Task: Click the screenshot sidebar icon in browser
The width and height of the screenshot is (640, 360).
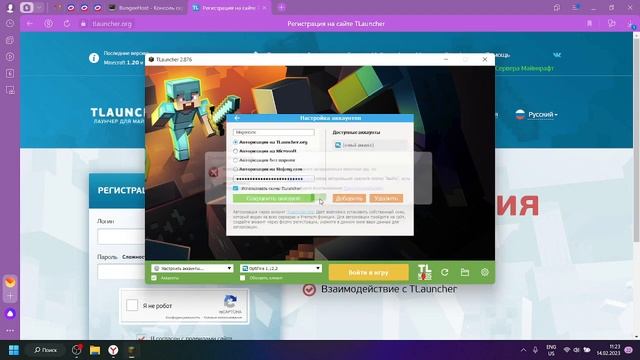Action: [x=10, y=90]
